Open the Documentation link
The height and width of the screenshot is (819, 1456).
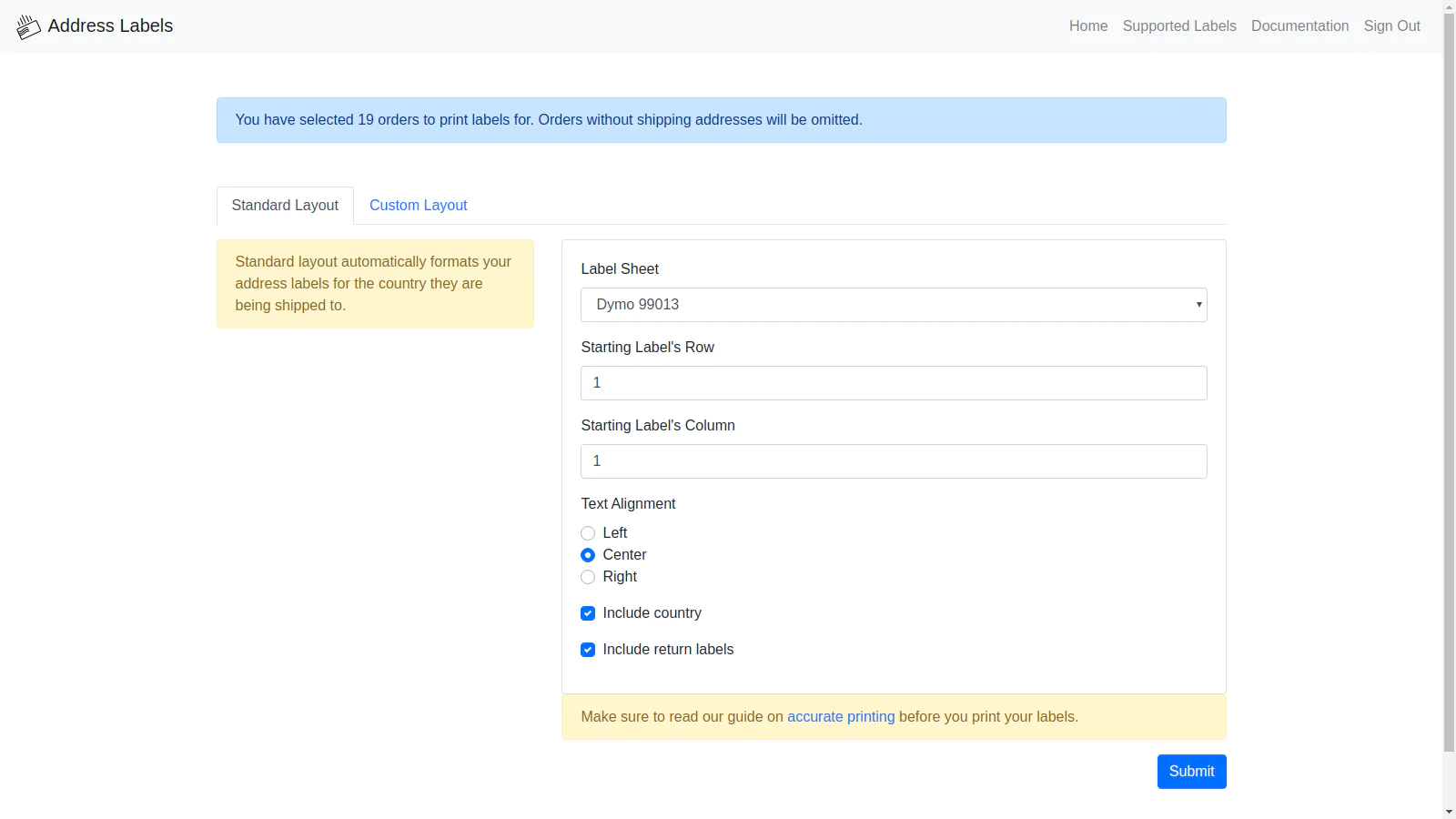1299,26
